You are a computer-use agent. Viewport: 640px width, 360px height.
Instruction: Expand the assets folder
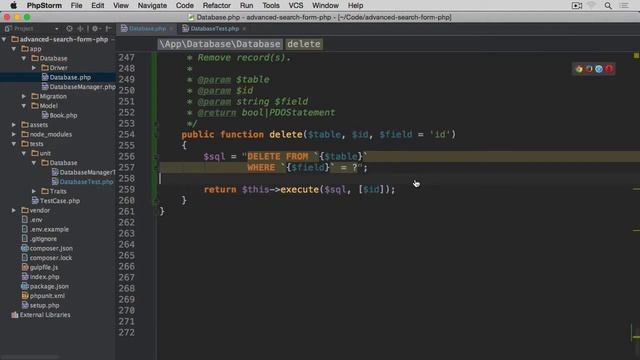coord(14,124)
